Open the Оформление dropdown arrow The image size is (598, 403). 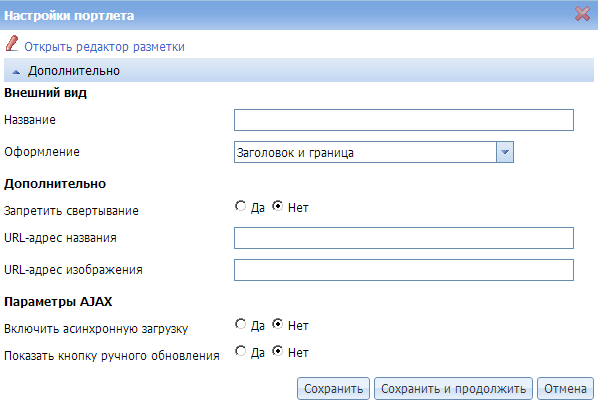point(505,152)
